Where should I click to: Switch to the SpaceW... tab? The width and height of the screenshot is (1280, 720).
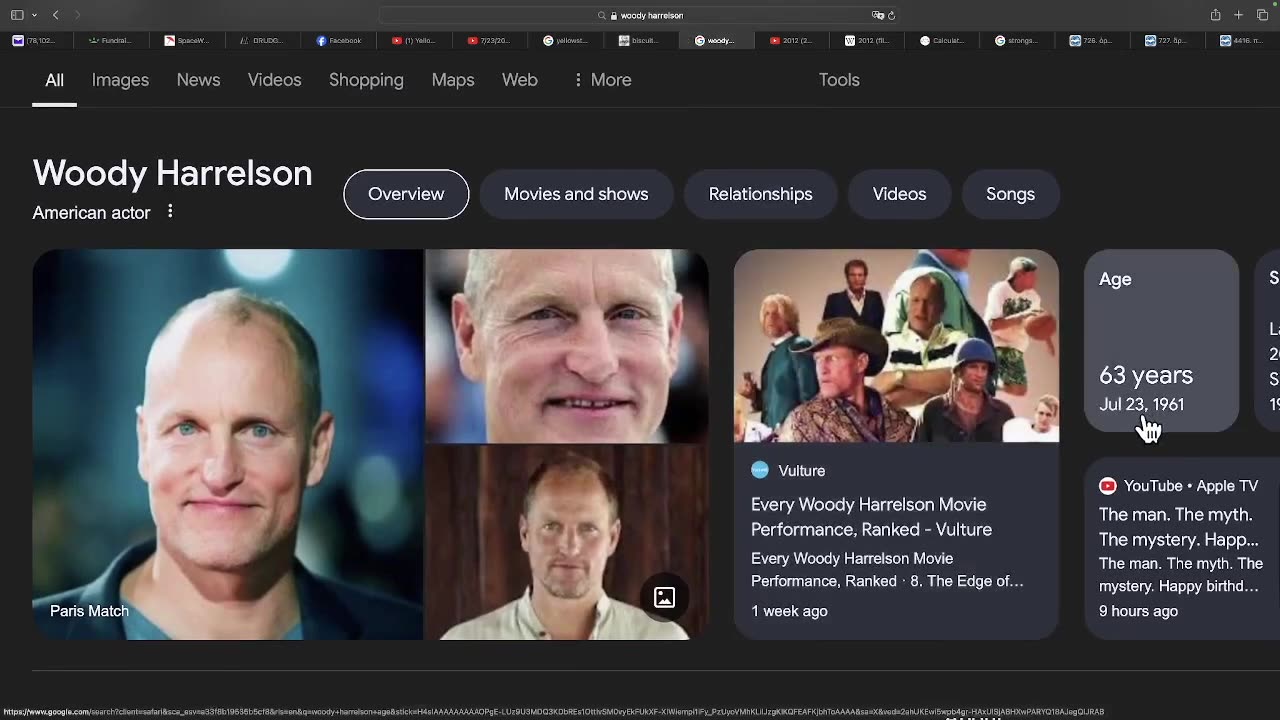pyautogui.click(x=186, y=41)
